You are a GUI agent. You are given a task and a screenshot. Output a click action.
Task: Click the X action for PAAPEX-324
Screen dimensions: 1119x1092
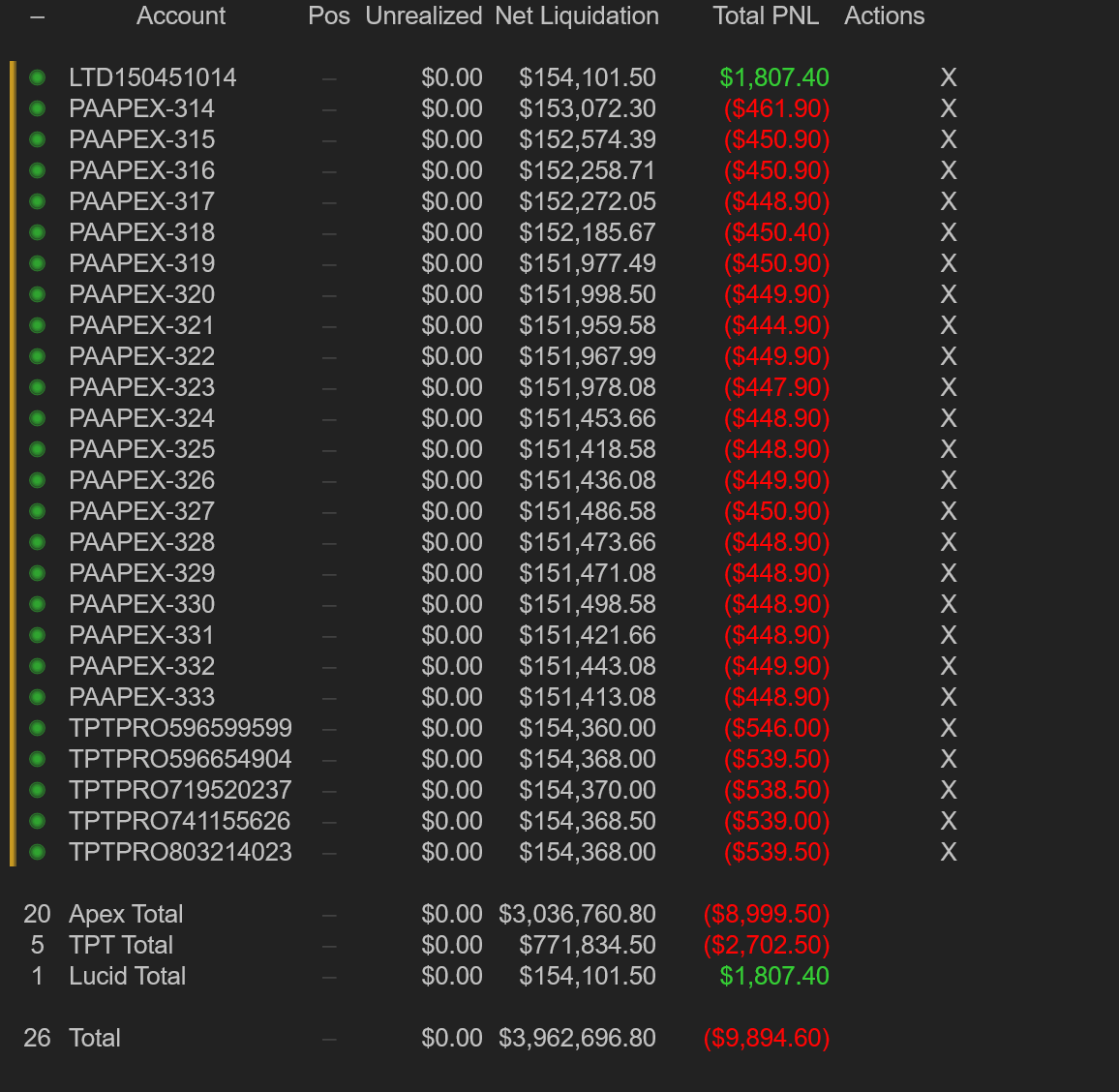tap(948, 418)
